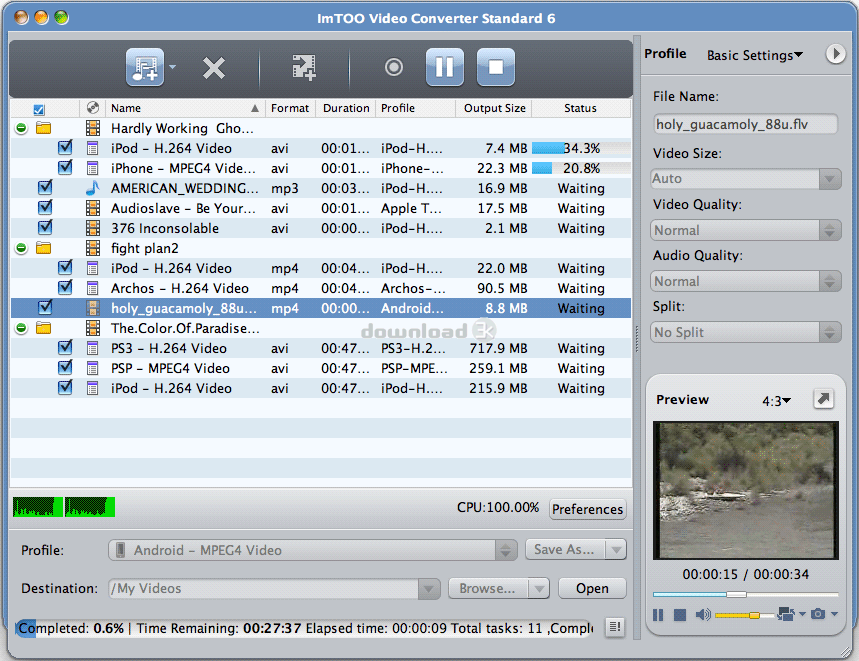859x661 pixels.
Task: Toggle the select-all checkbox in list header
Action: tap(38, 109)
